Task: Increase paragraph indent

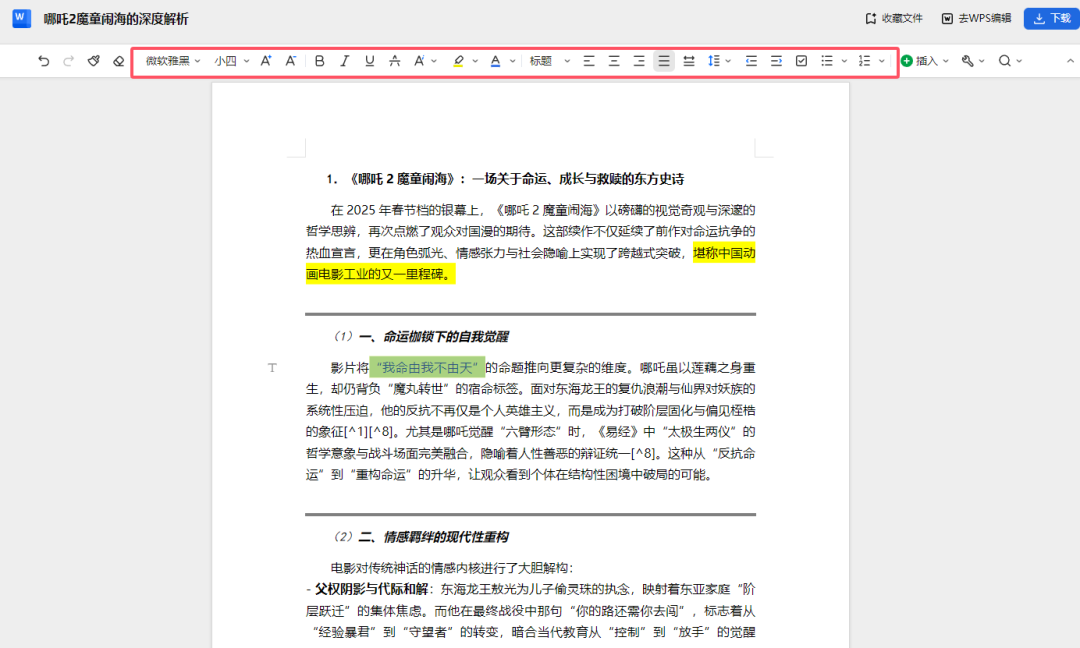Action: 776,61
